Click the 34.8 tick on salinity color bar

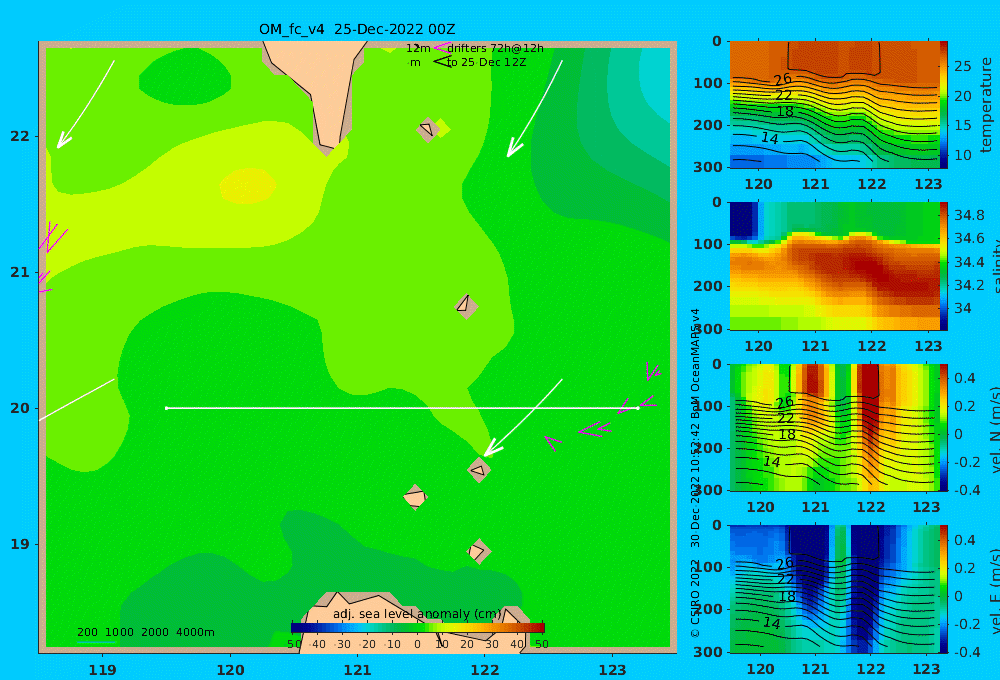pyautogui.click(x=969, y=215)
